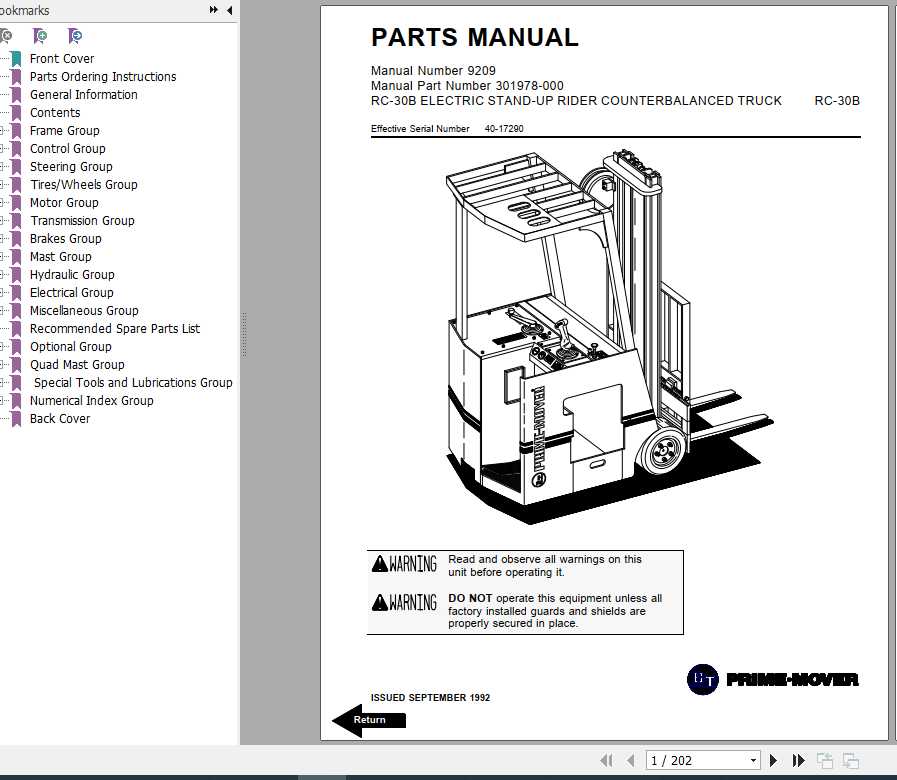
Task: Open the Electrical Group bookmark
Action: (71, 292)
